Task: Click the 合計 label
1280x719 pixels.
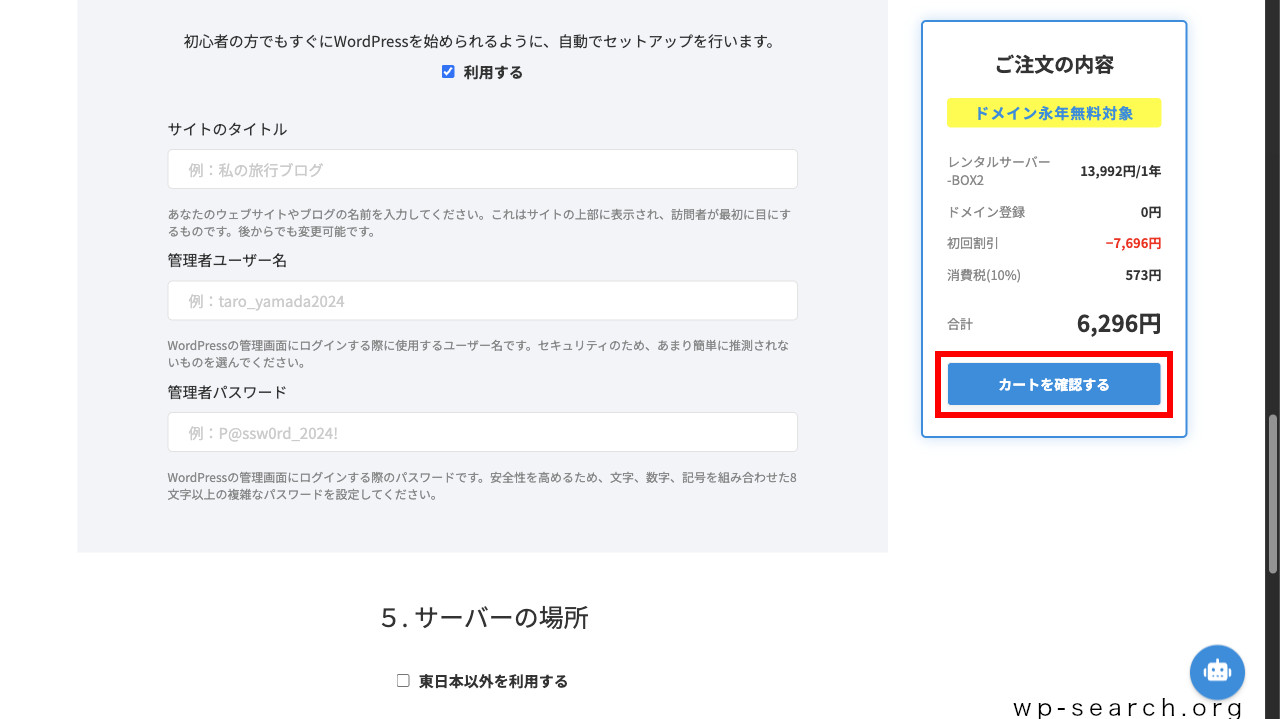Action: click(960, 324)
